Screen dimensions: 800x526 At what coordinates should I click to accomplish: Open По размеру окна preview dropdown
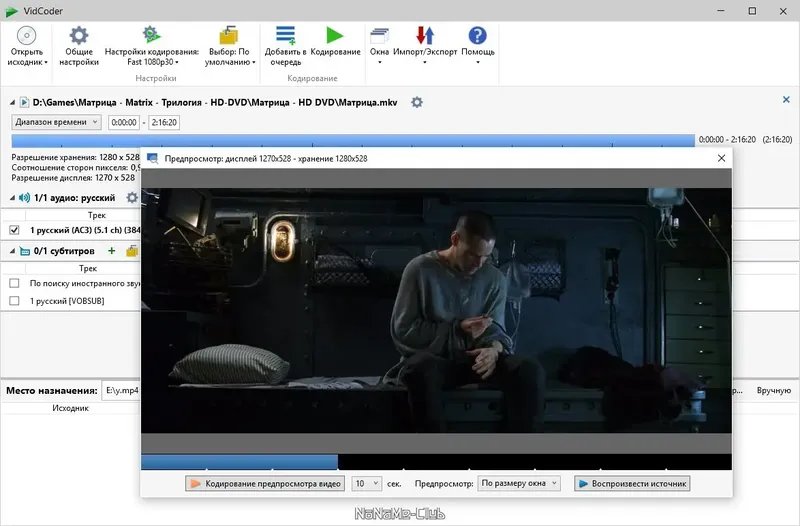pos(519,483)
